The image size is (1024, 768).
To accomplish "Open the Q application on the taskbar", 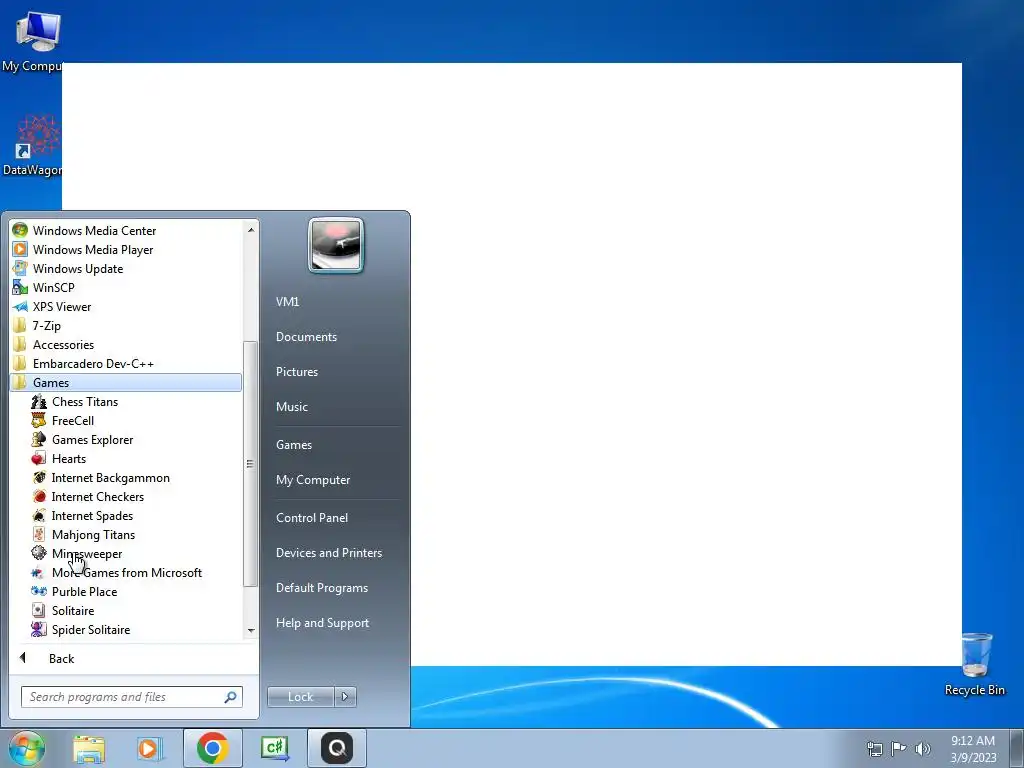I will point(337,748).
